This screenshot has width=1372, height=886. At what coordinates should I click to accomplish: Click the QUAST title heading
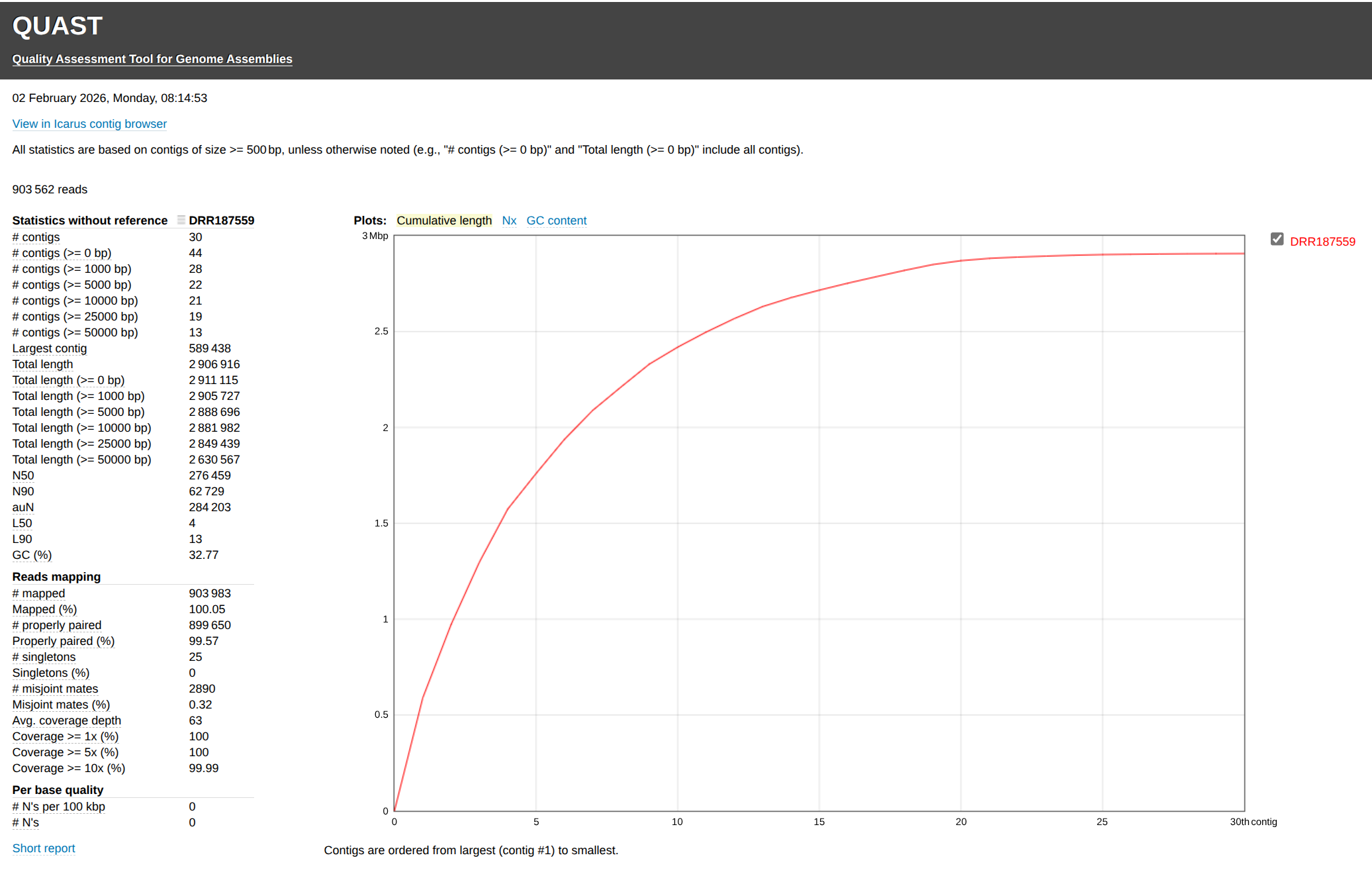coord(57,26)
